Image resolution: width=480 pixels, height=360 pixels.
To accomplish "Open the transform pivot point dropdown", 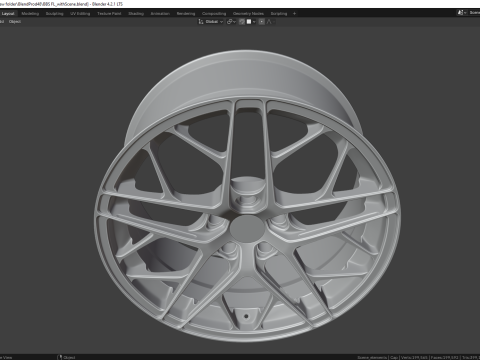I will point(231,22).
